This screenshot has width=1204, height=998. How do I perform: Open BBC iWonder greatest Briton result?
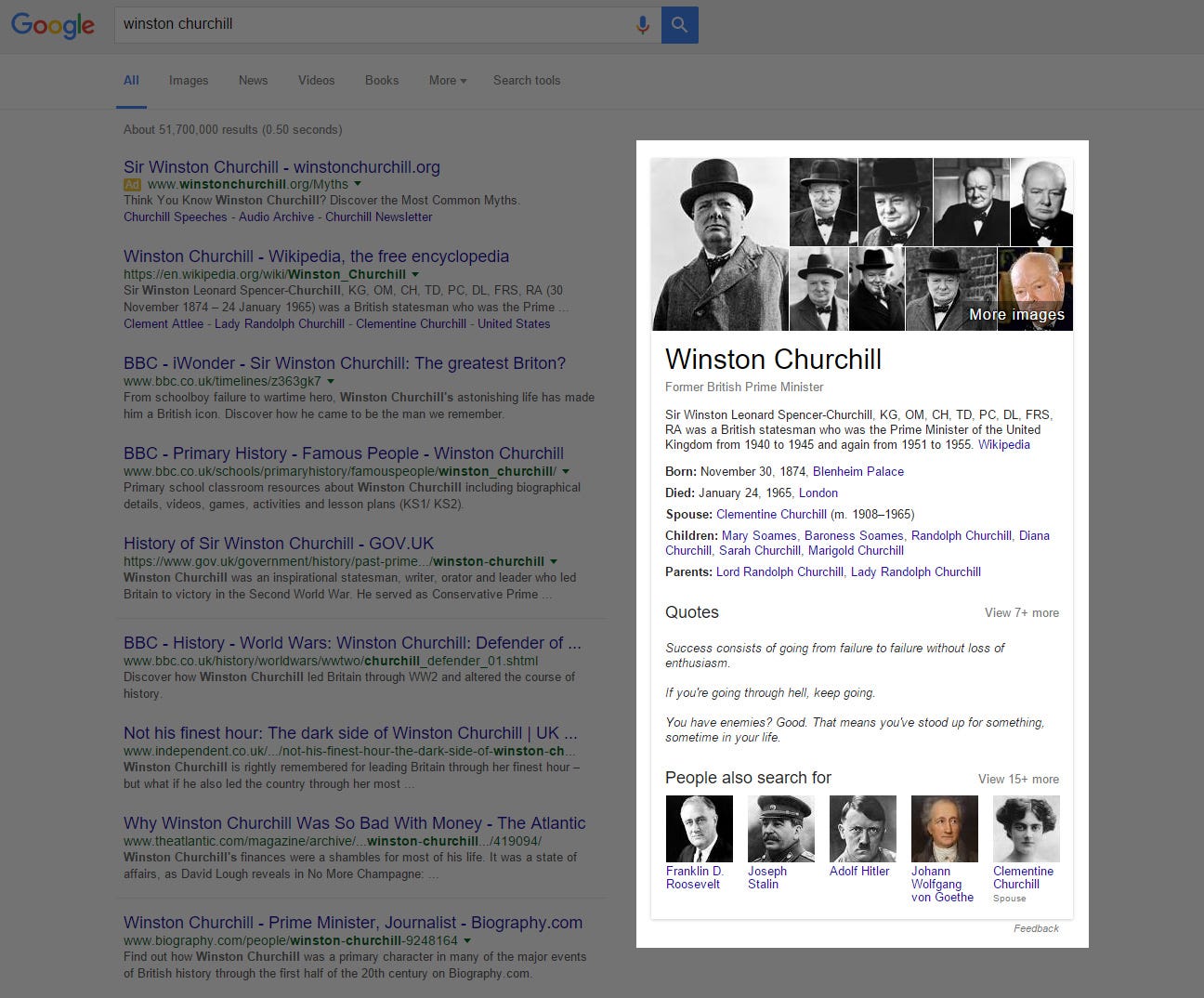345,363
